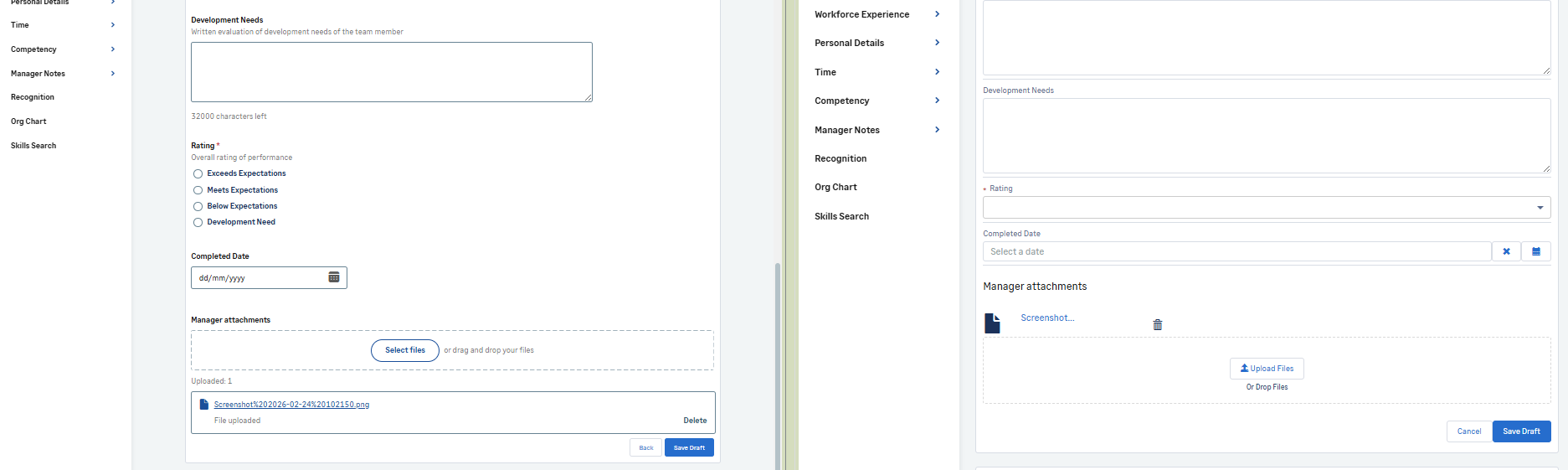Expand Time chevron in left sidebar

[x=113, y=25]
